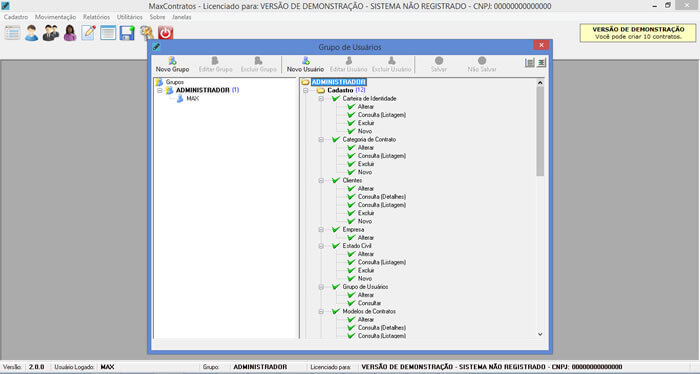The height and width of the screenshot is (374, 700).
Task: Click the blue window form icon
Action: click(x=108, y=33)
